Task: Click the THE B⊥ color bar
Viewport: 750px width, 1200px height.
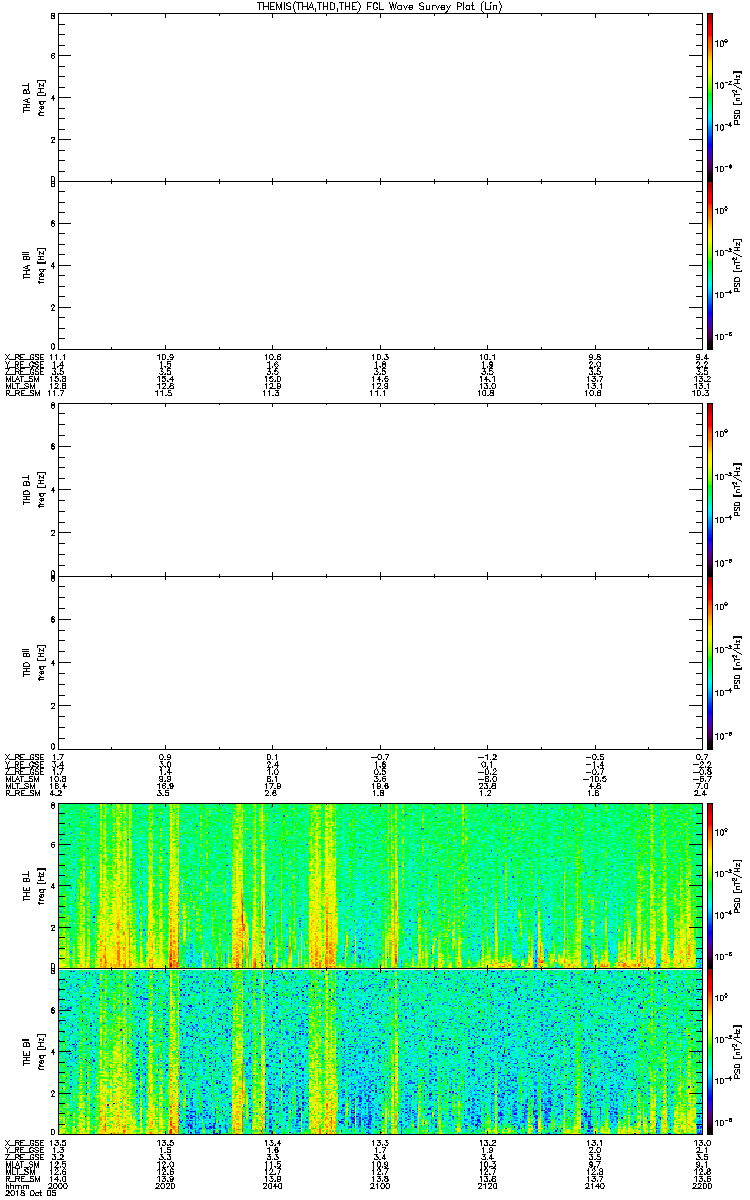Action: pyautogui.click(x=710, y=885)
